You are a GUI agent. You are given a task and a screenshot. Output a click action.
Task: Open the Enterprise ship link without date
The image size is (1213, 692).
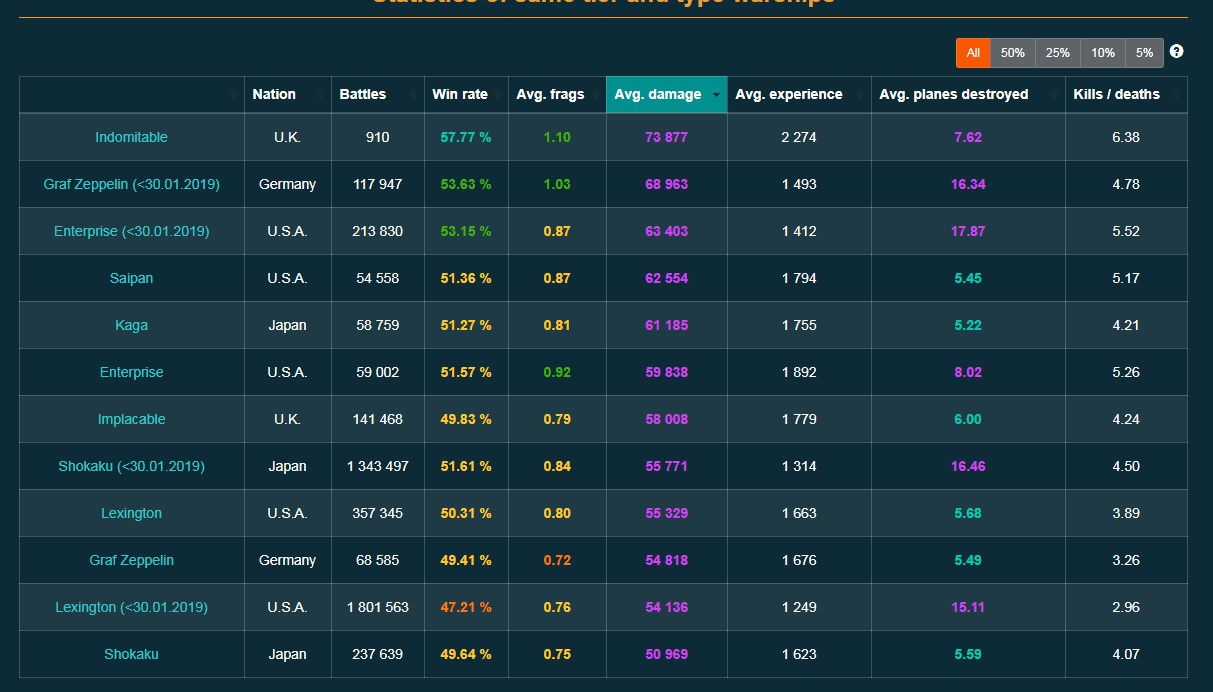click(x=131, y=372)
